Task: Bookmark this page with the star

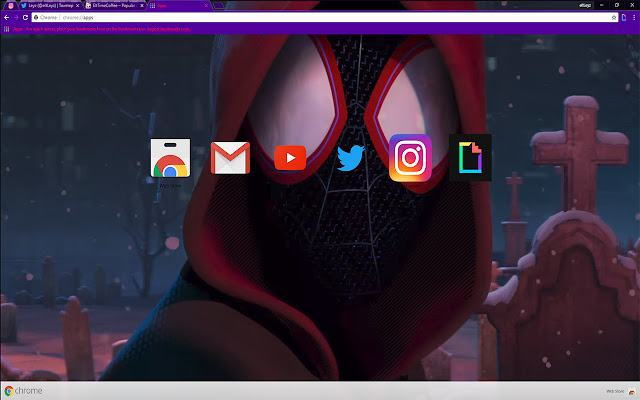Action: [614, 18]
